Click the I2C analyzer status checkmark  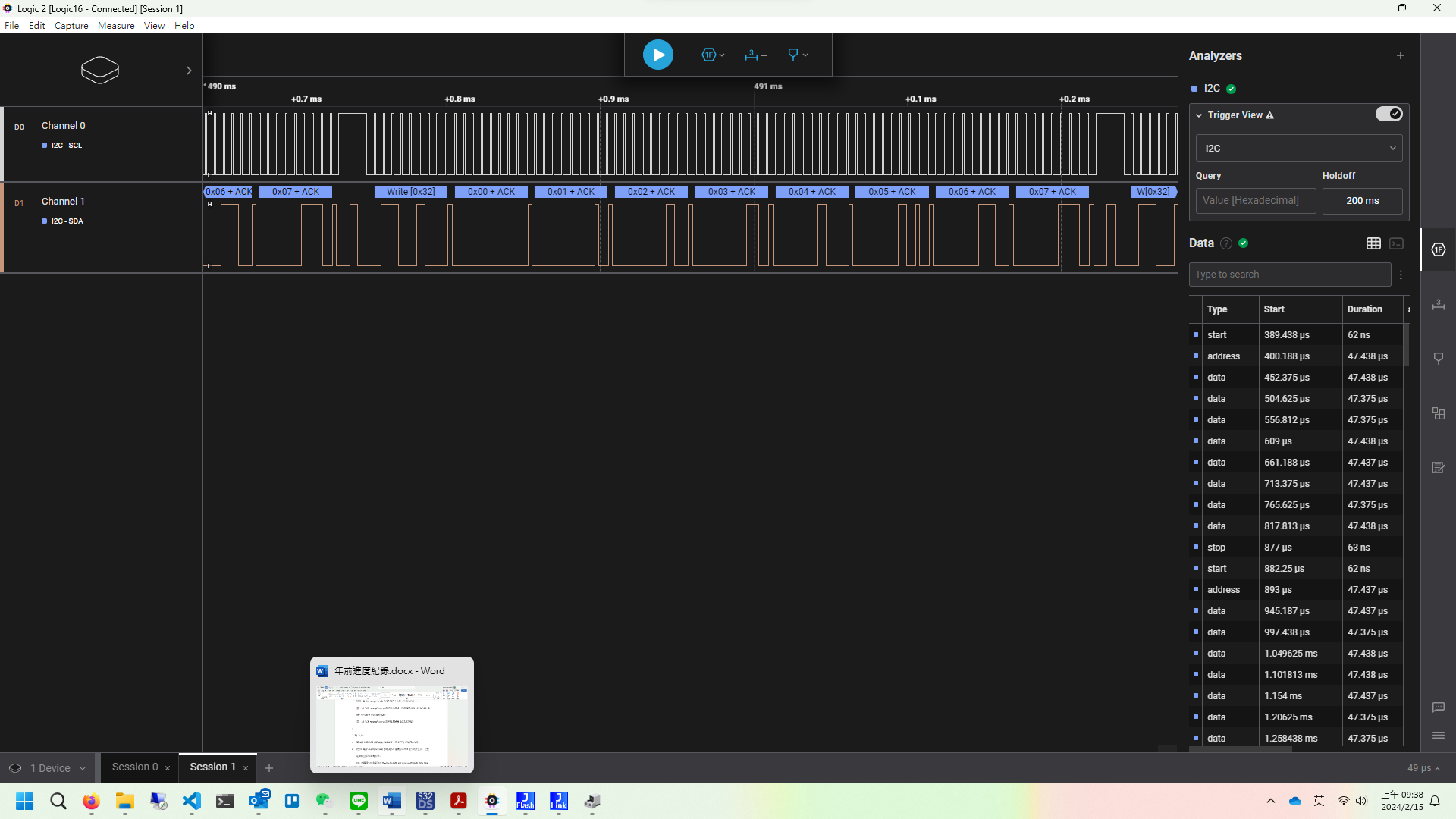1231,89
